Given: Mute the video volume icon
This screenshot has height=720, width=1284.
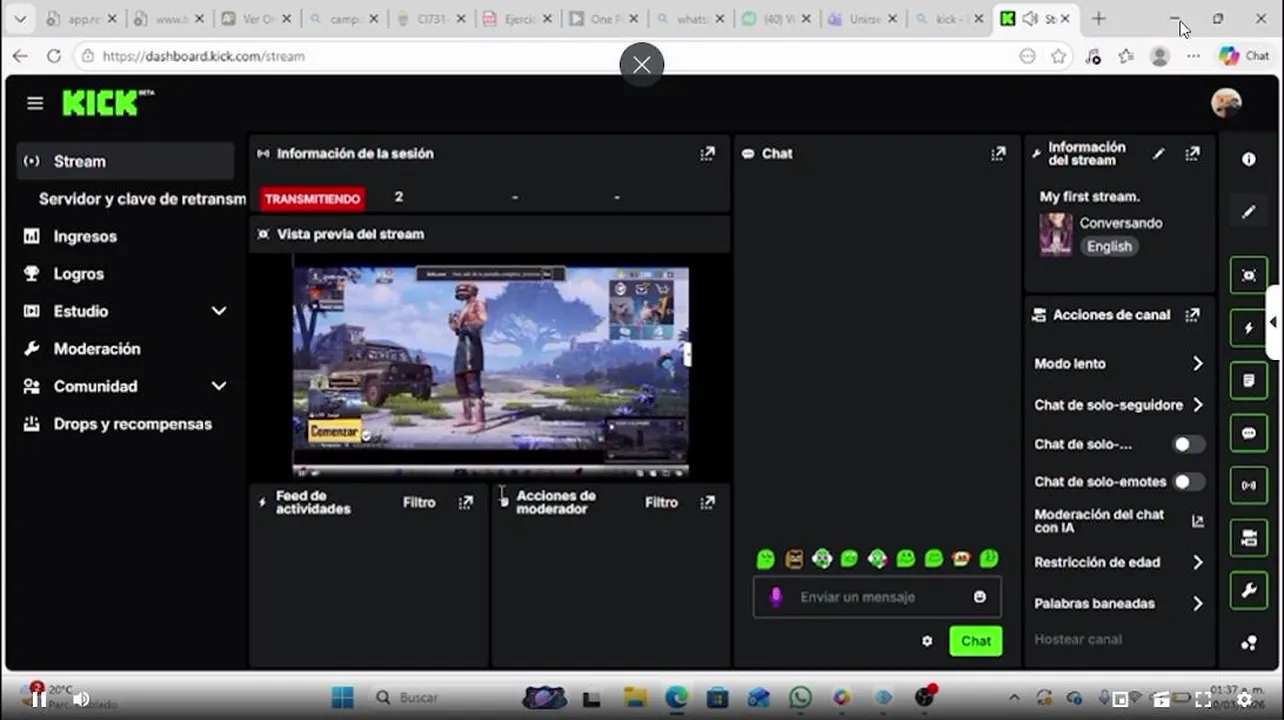Looking at the screenshot, I should click(x=81, y=699).
